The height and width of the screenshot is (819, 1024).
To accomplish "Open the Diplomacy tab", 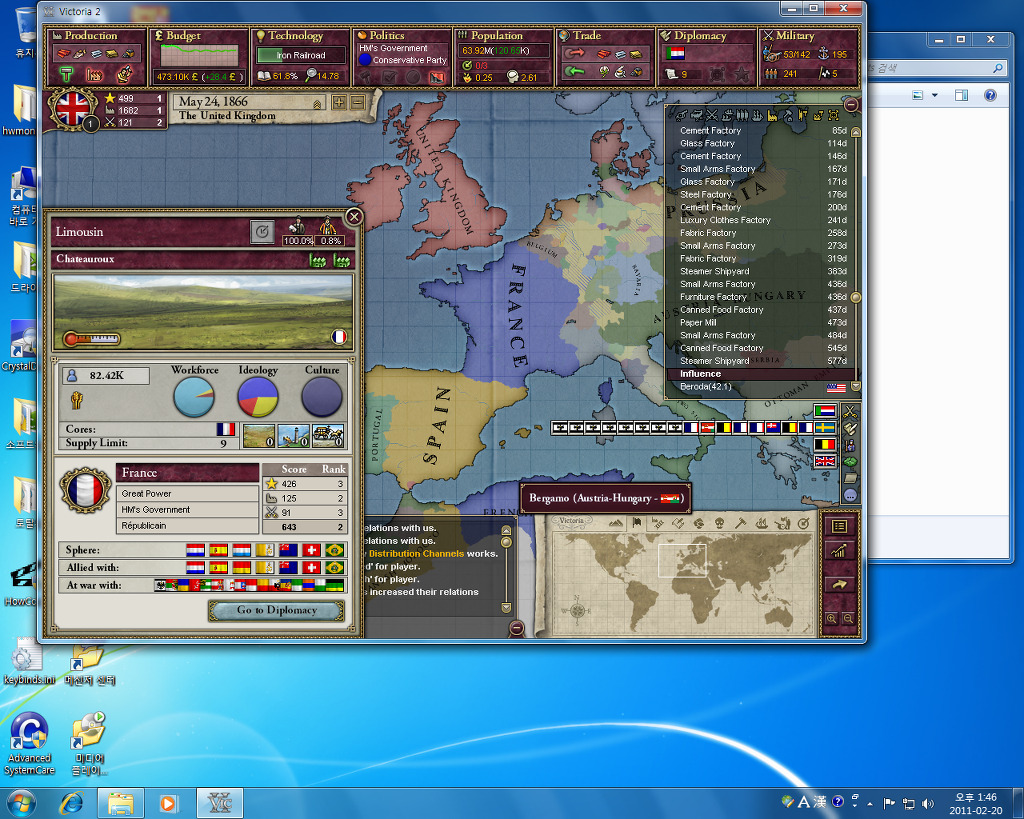I will pyautogui.click(x=707, y=57).
